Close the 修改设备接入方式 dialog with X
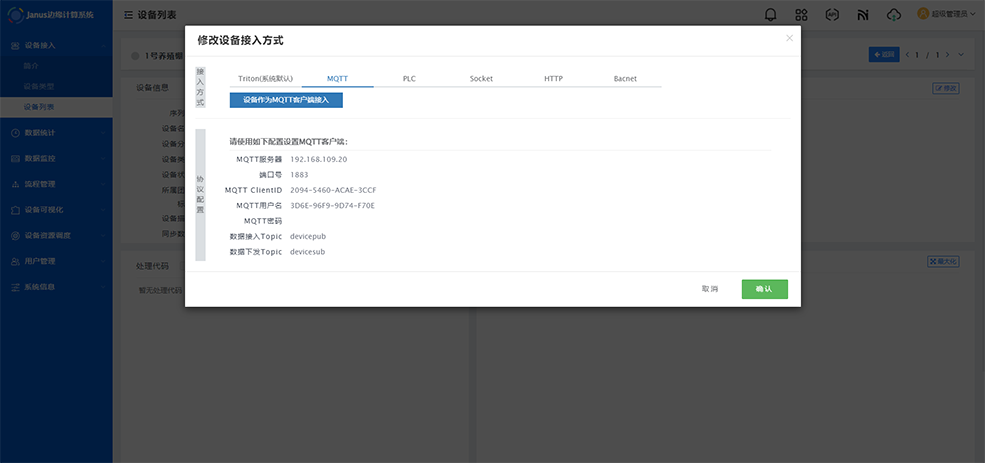 [x=789, y=38]
